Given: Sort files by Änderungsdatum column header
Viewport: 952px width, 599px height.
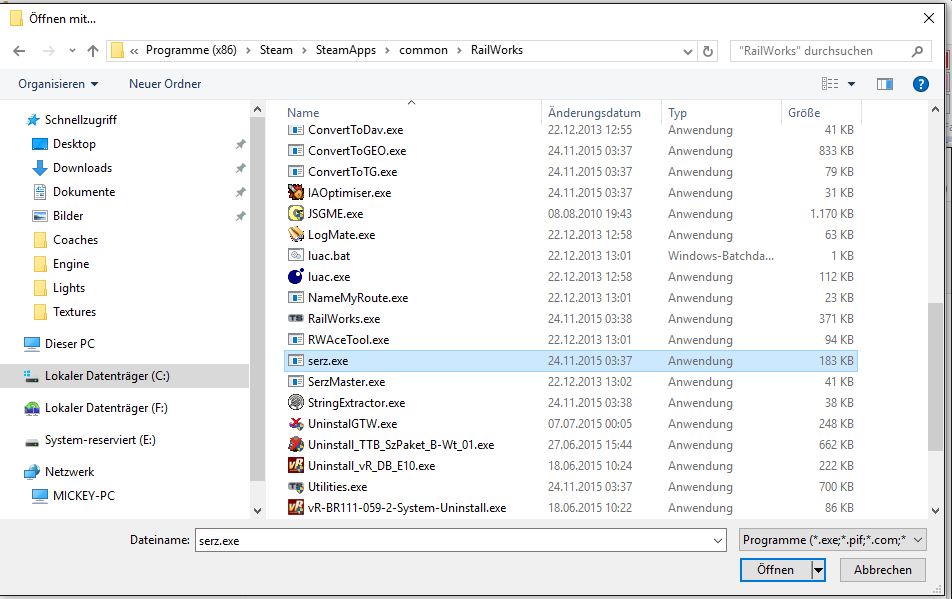Looking at the screenshot, I should coord(594,113).
